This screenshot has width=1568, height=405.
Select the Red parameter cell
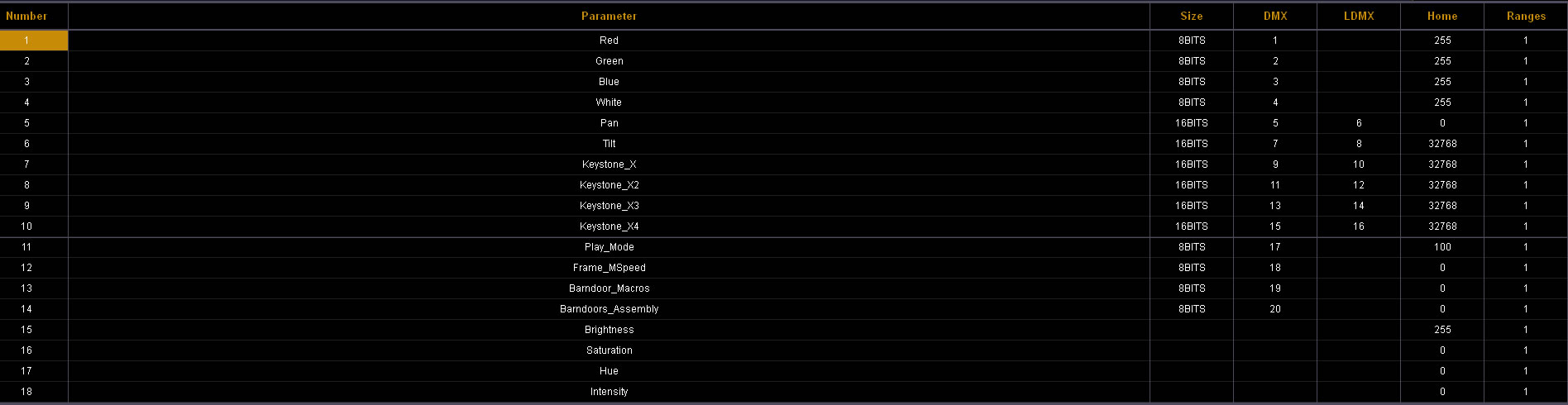tap(609, 40)
